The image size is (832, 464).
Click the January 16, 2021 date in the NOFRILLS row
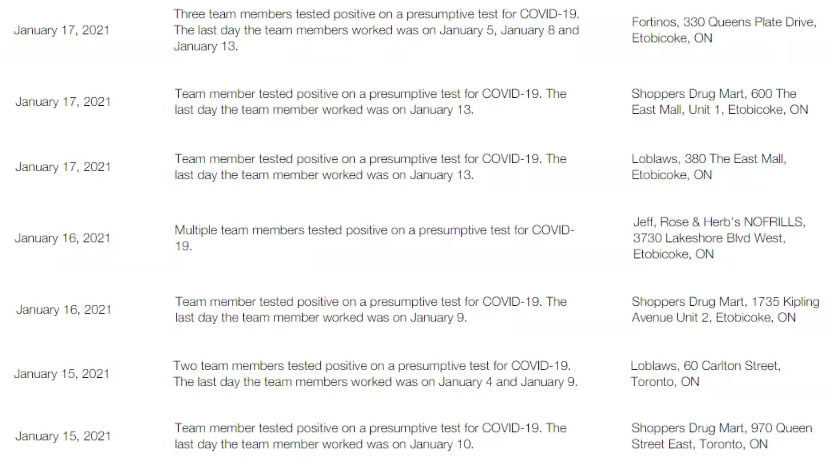[x=62, y=239]
